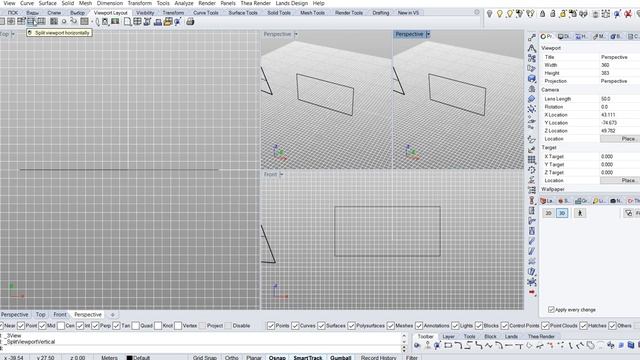The height and width of the screenshot is (360, 640).
Task: Click the 2D mode button in lower panel
Action: (549, 213)
